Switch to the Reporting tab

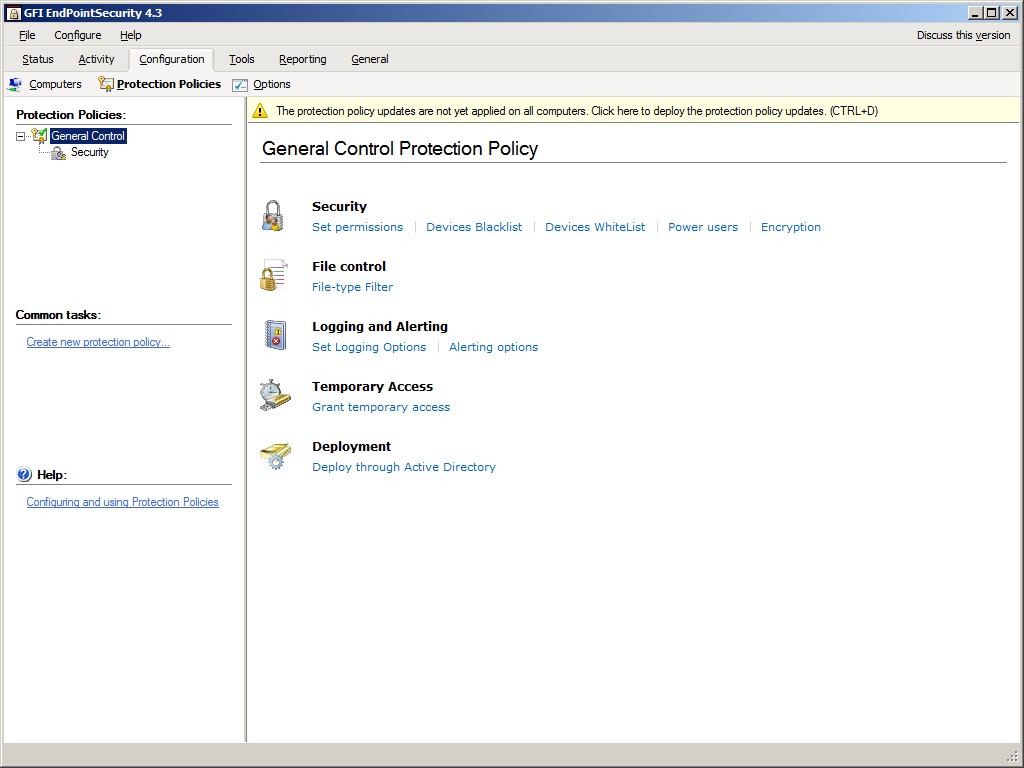pyautogui.click(x=302, y=59)
